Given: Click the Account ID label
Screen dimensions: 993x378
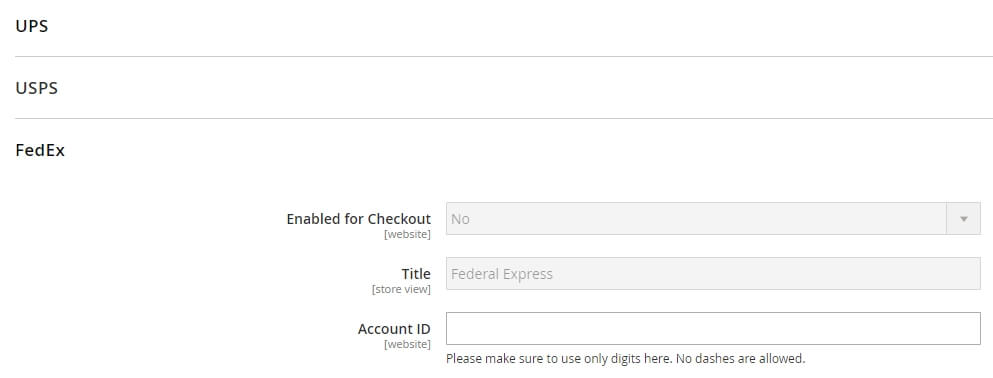Looking at the screenshot, I should tap(394, 329).
